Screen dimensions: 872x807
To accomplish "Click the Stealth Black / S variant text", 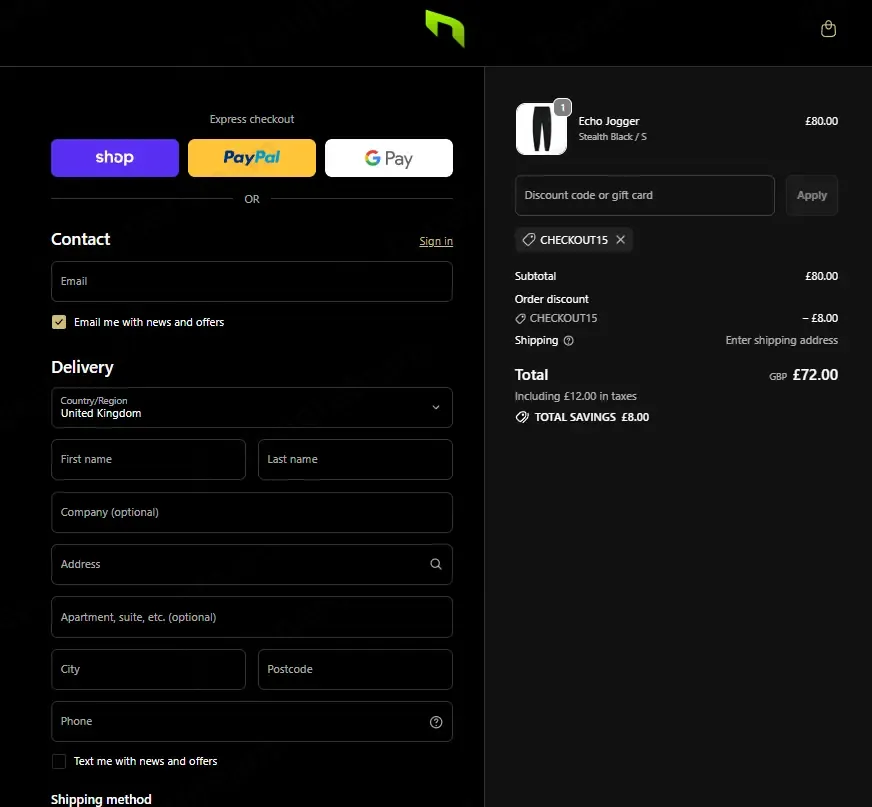I will tap(612, 137).
